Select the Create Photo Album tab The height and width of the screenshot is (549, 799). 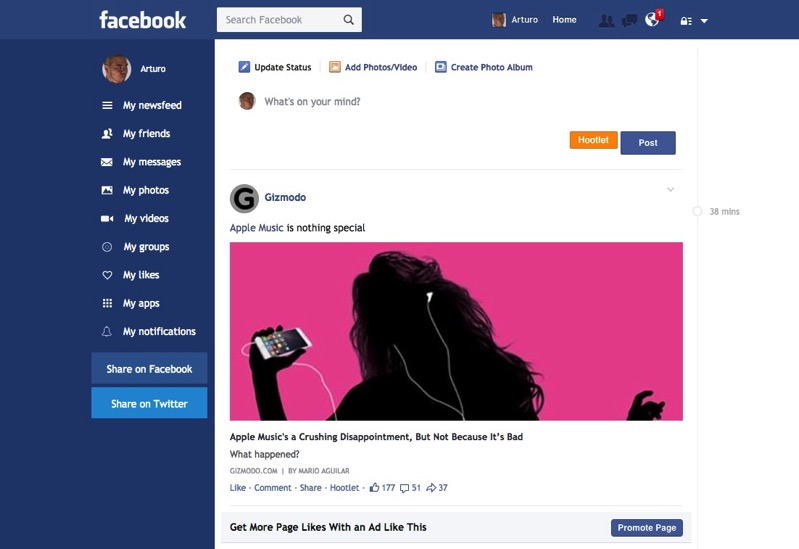(484, 67)
